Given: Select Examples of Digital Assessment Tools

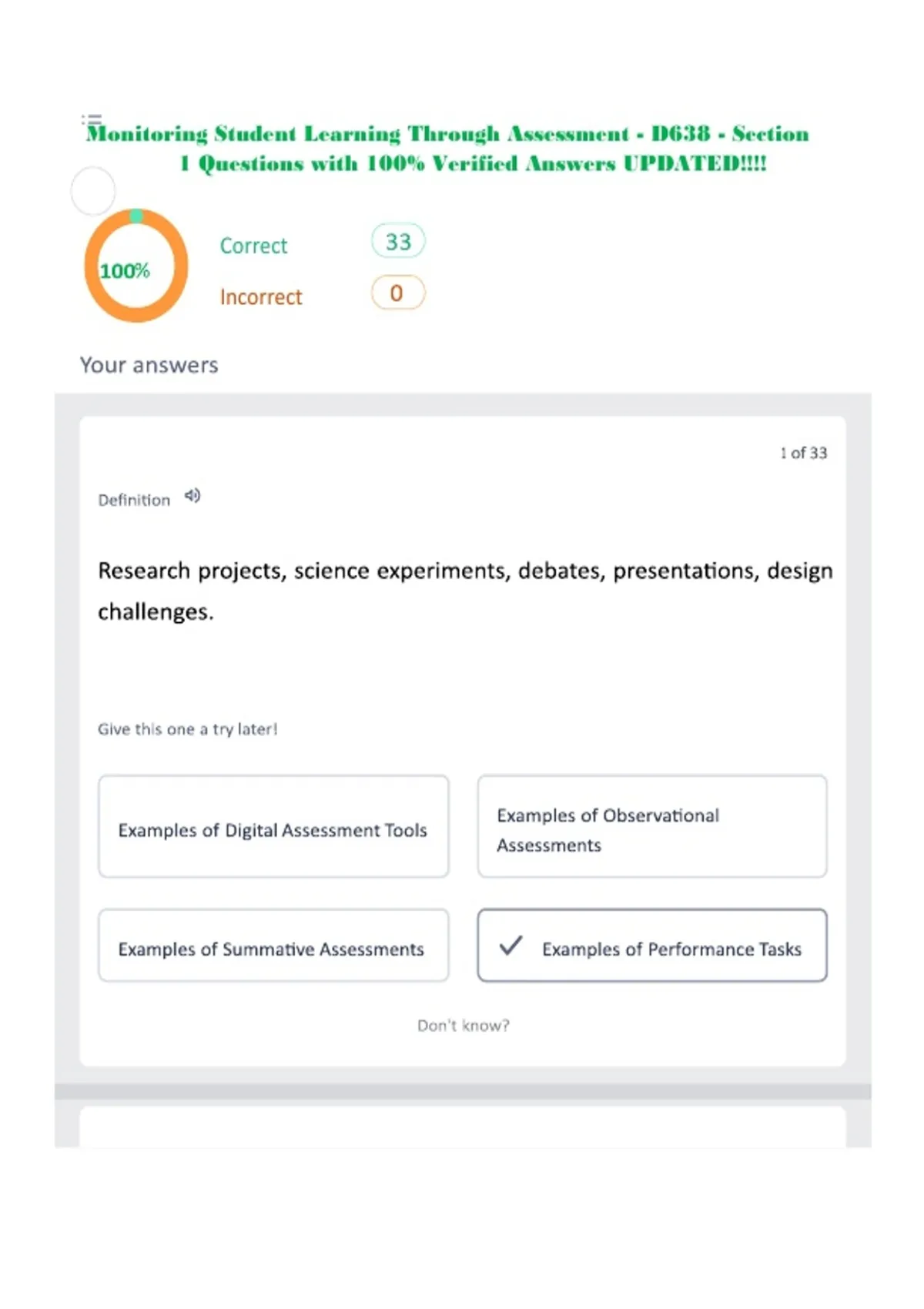Looking at the screenshot, I should 273,826.
